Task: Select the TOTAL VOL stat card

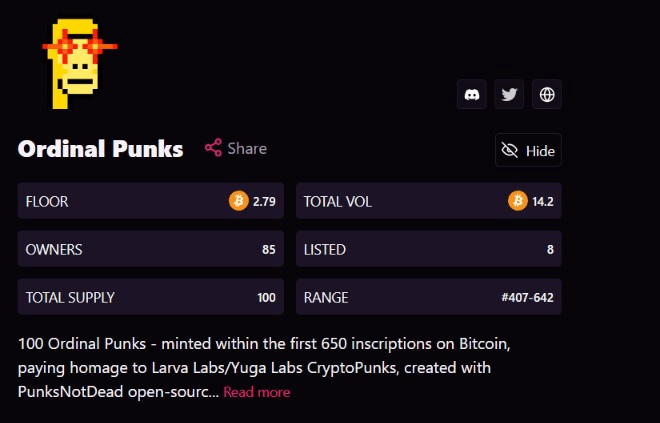Action: (x=428, y=201)
